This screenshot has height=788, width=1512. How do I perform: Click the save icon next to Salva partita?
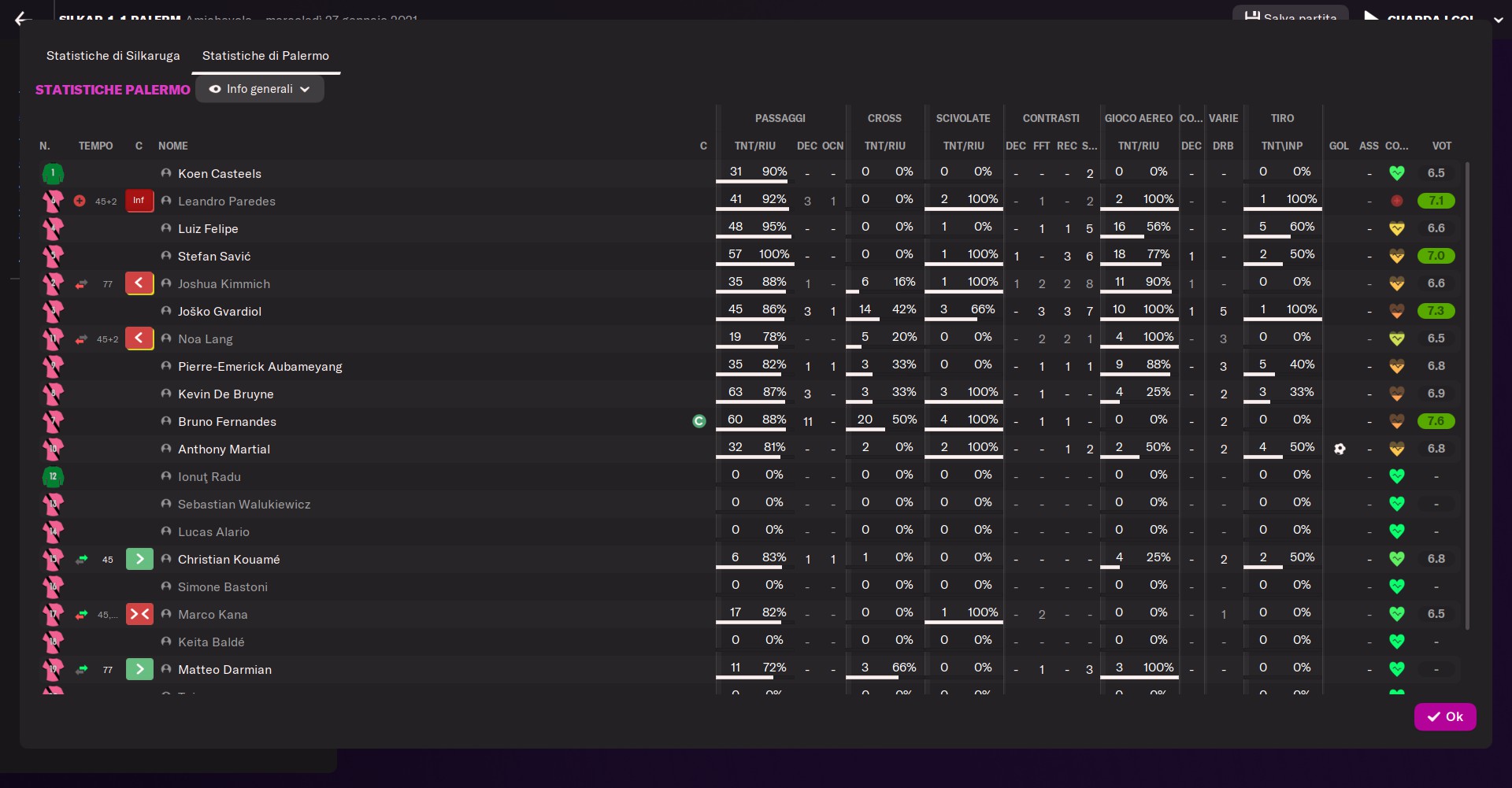pyautogui.click(x=1252, y=17)
